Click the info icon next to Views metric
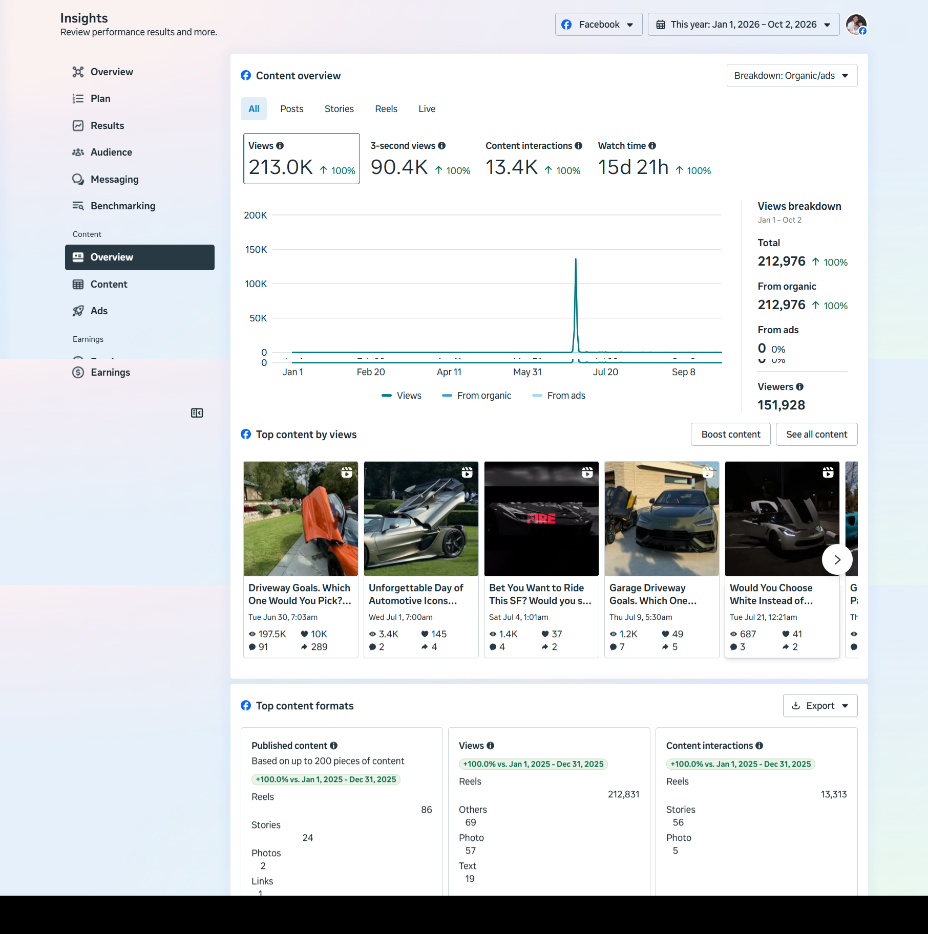This screenshot has width=928, height=934. (x=280, y=146)
